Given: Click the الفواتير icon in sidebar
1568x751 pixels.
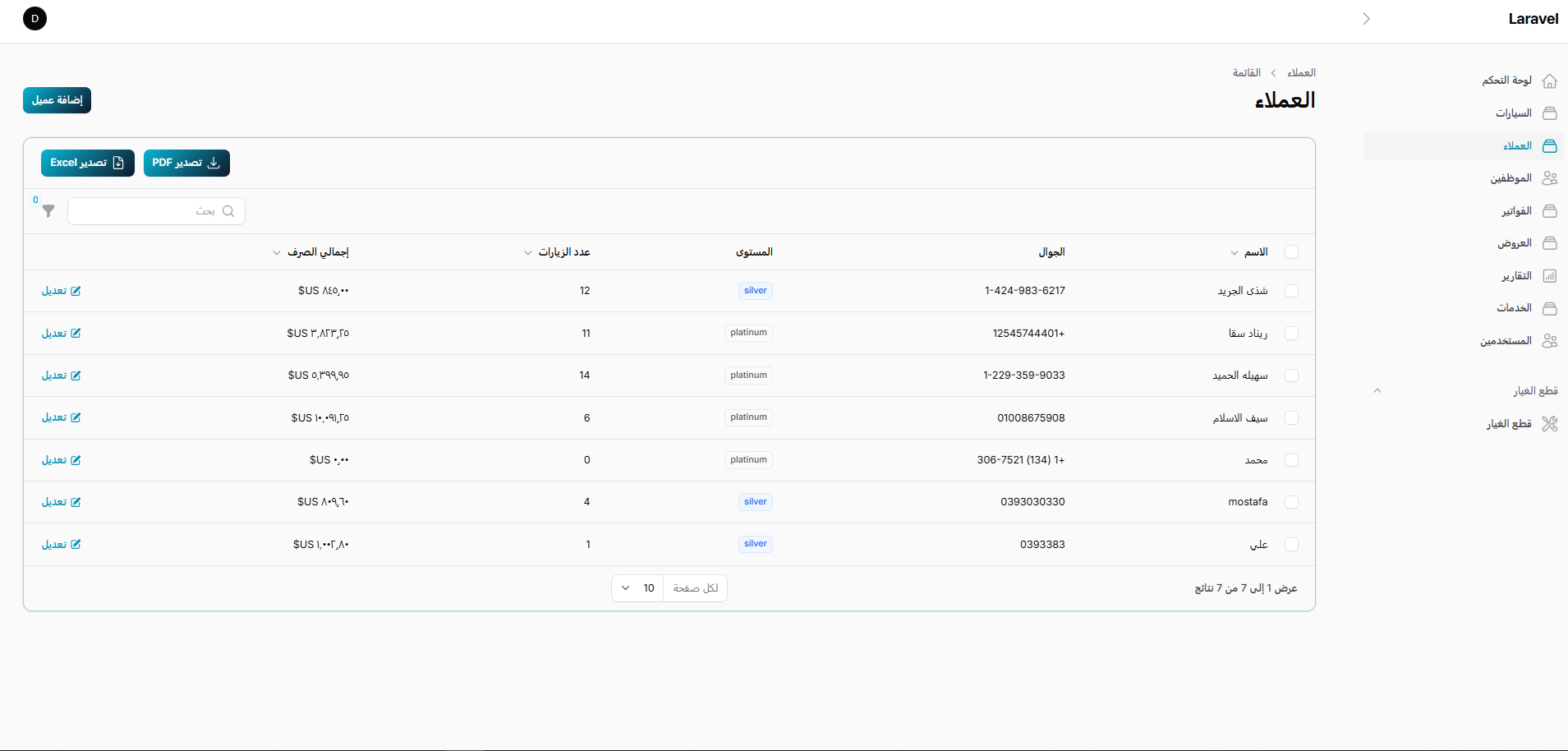Looking at the screenshot, I should [x=1549, y=211].
